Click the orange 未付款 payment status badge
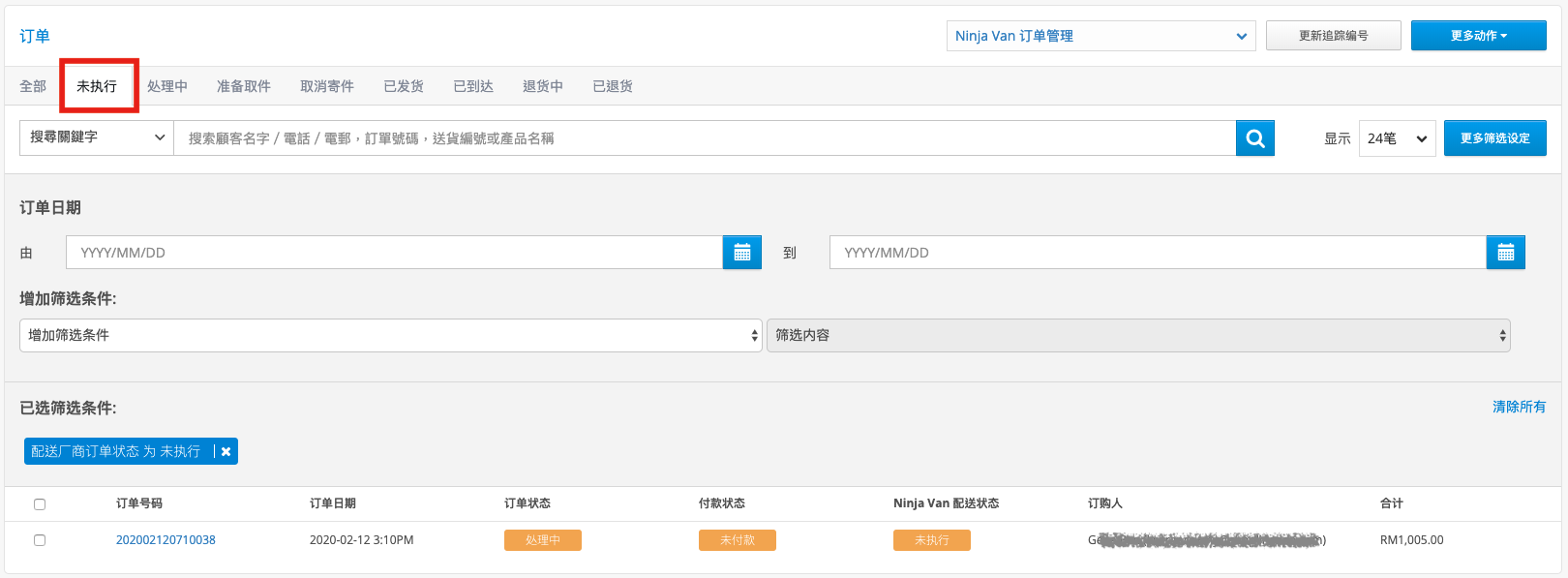1568x578 pixels. [738, 540]
